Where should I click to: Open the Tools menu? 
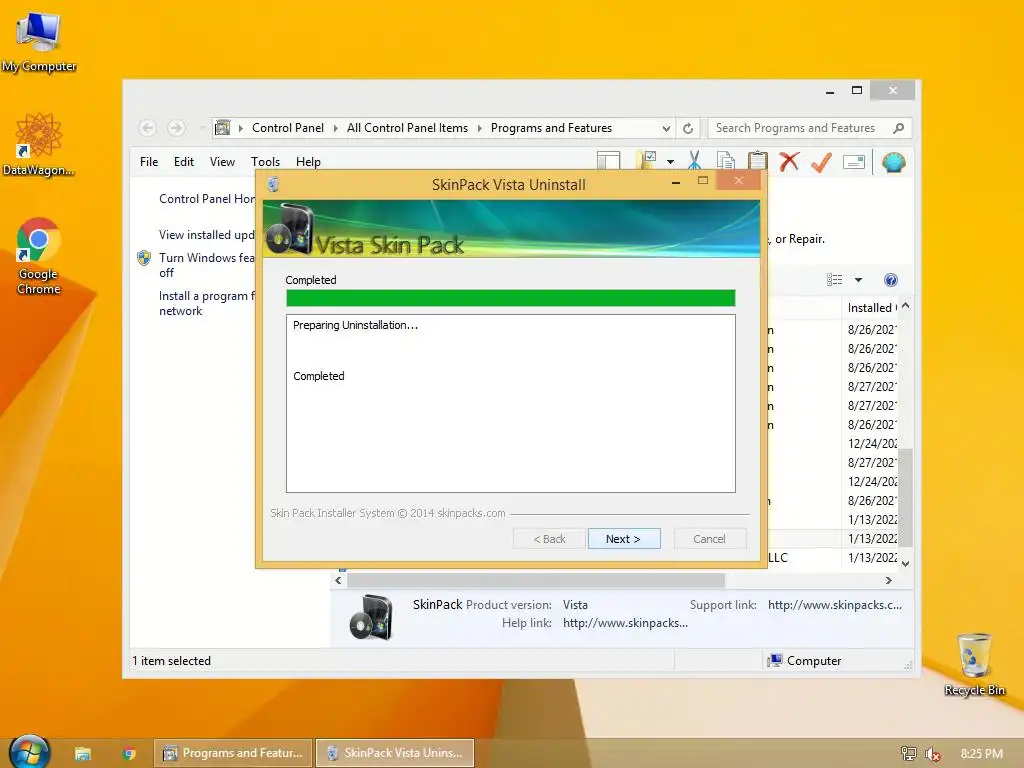pos(265,161)
